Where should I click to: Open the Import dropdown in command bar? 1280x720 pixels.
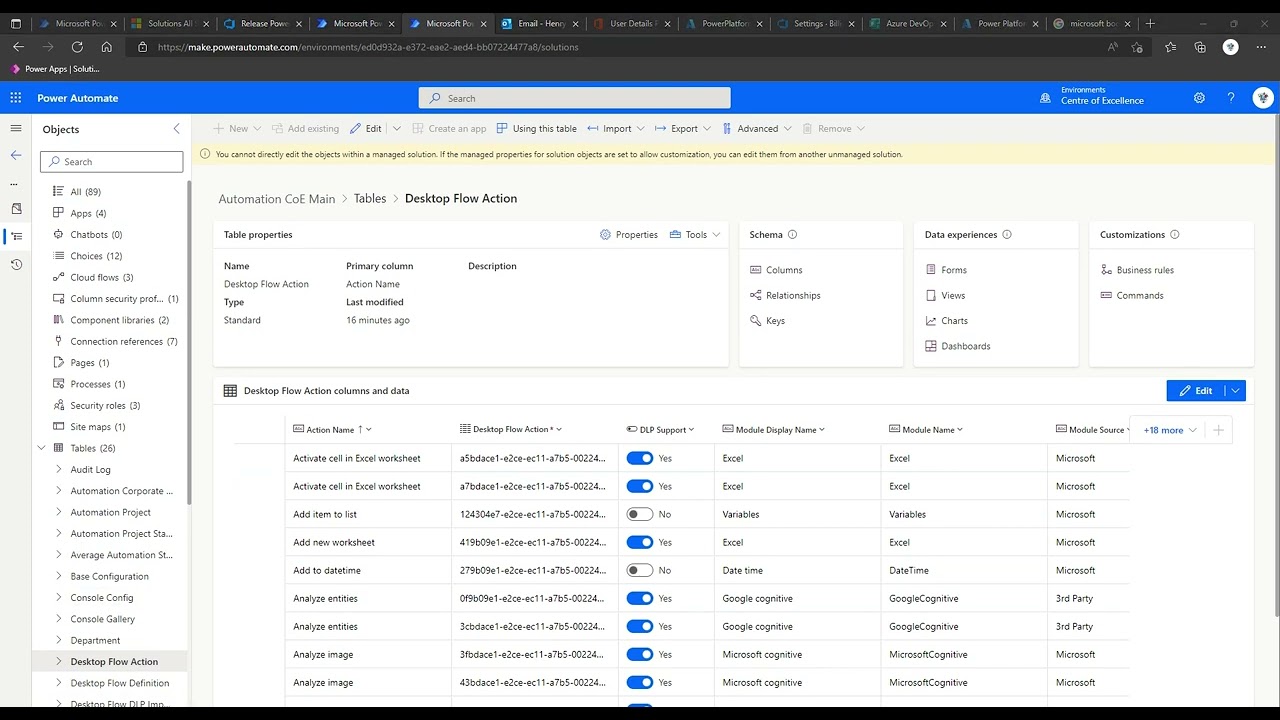pyautogui.click(x=616, y=129)
